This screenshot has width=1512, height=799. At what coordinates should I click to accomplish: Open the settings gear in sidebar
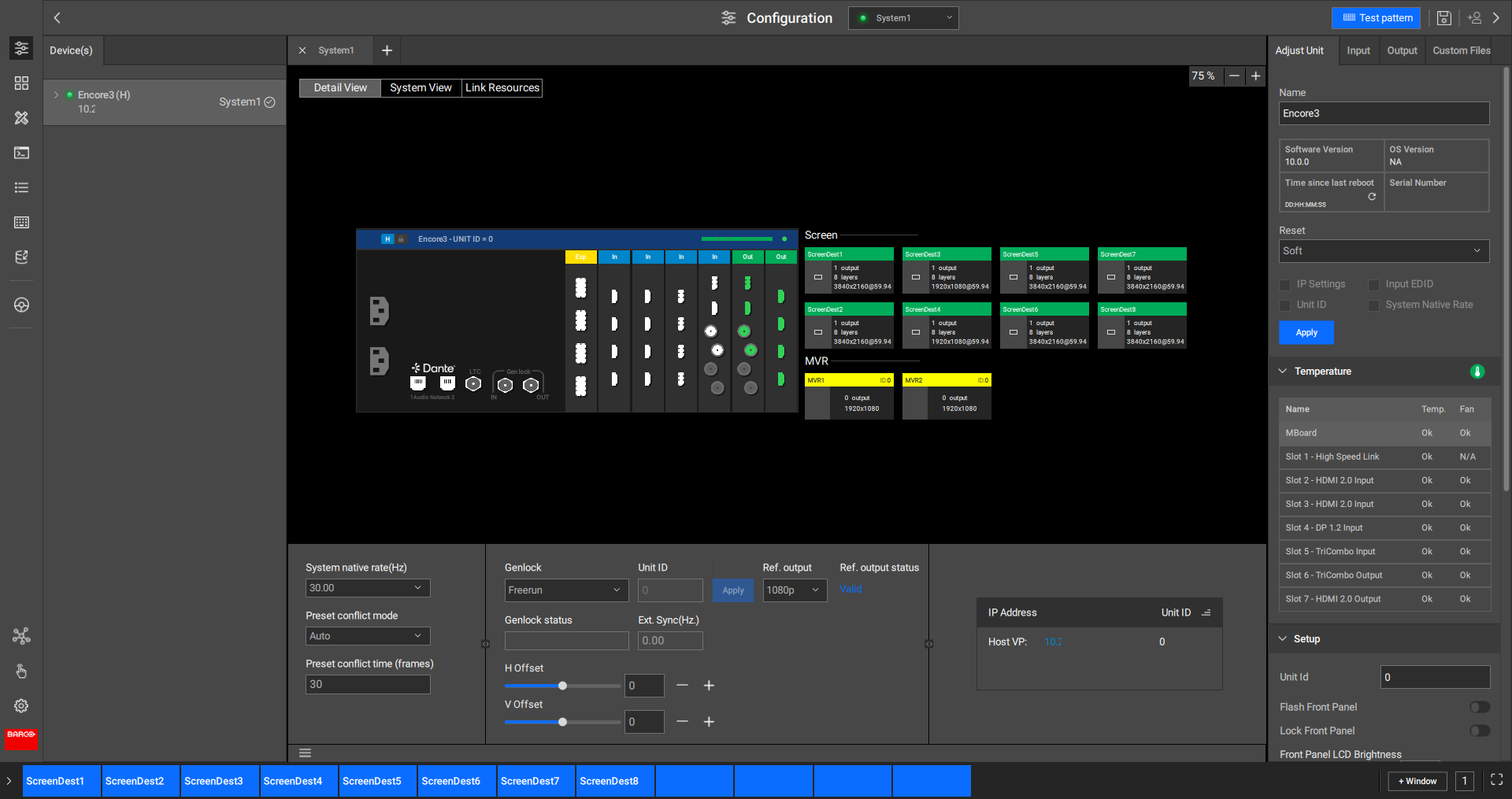click(x=21, y=706)
